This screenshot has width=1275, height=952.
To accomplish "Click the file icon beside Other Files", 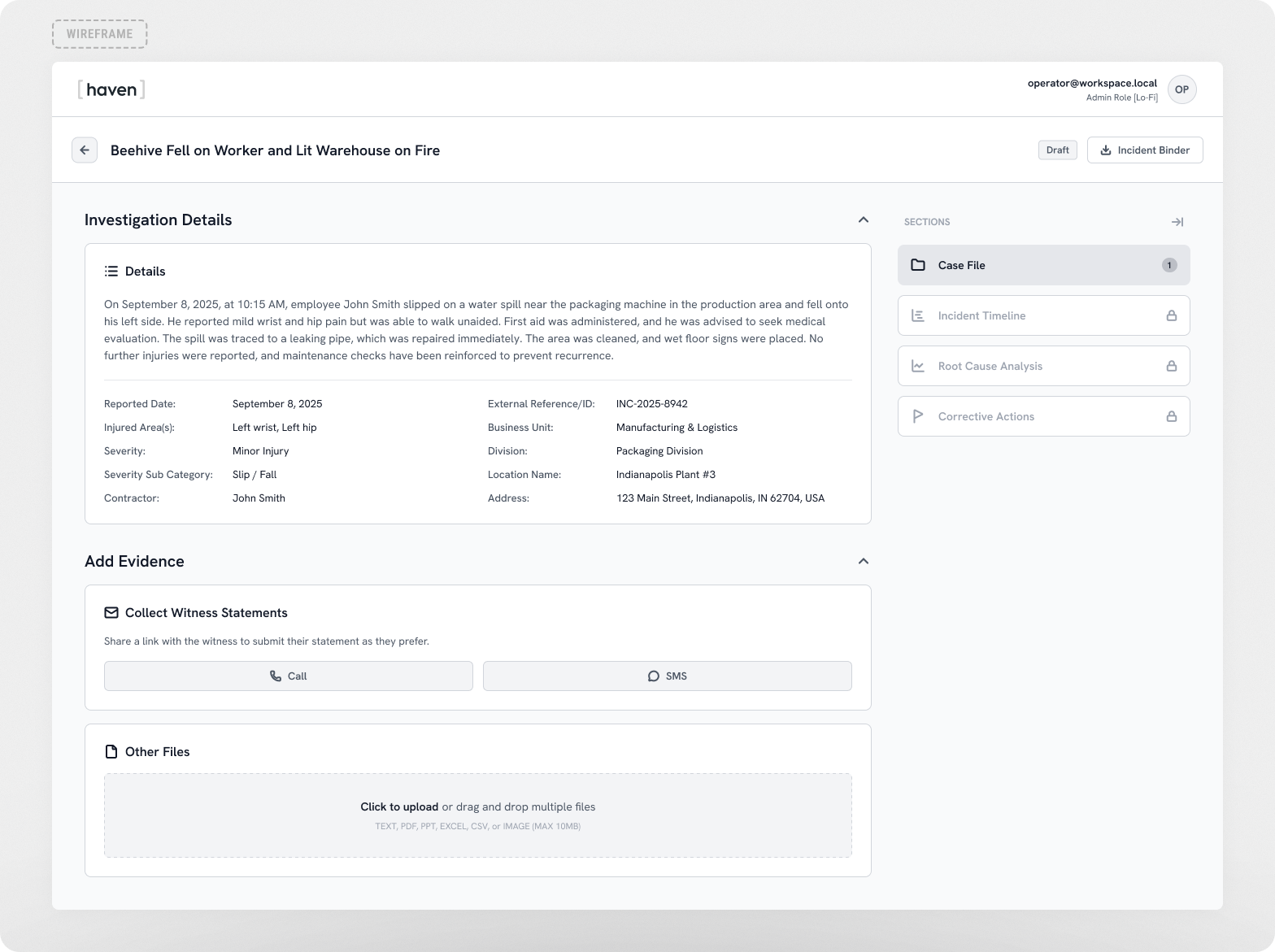I will point(111,752).
